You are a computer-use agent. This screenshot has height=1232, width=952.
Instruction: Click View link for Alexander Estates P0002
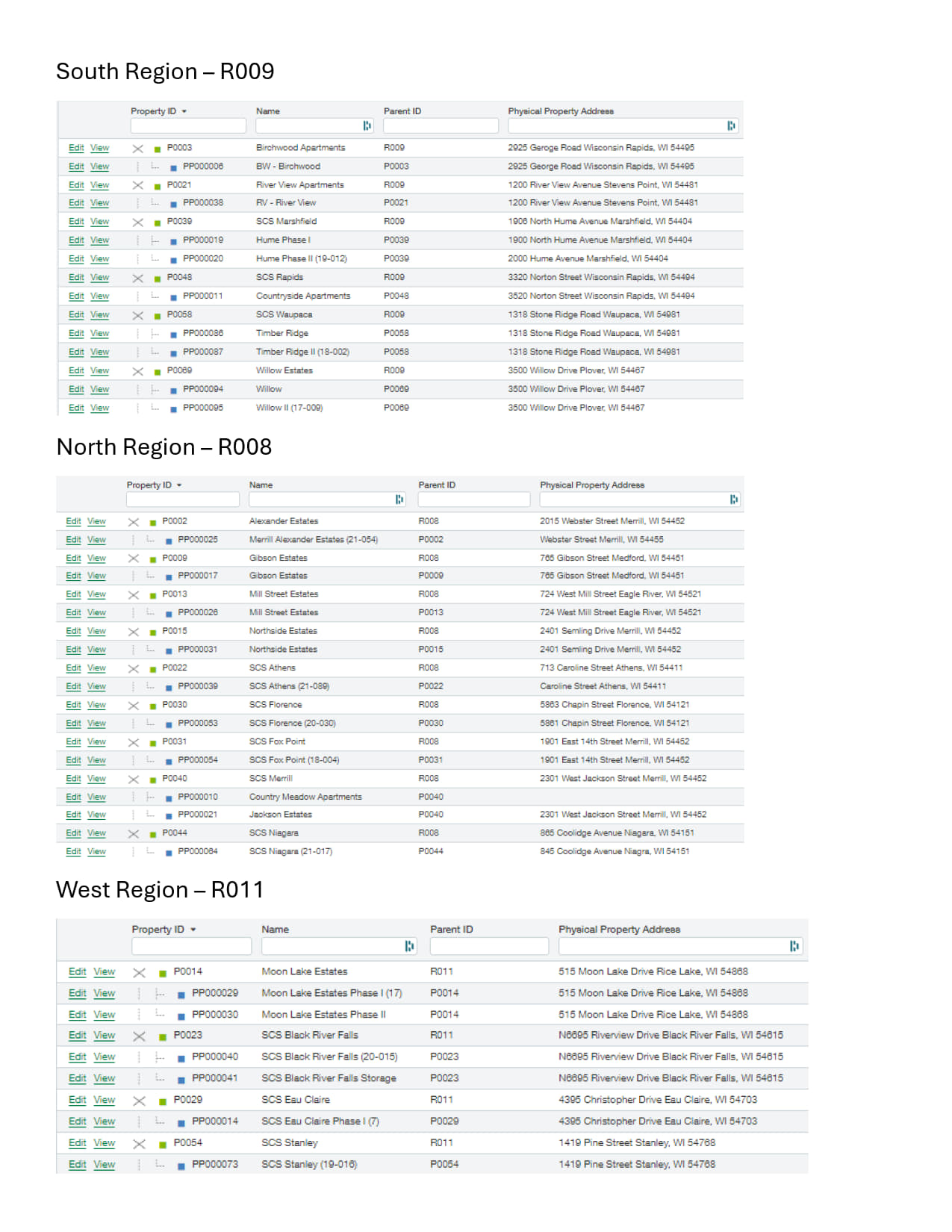click(x=96, y=521)
